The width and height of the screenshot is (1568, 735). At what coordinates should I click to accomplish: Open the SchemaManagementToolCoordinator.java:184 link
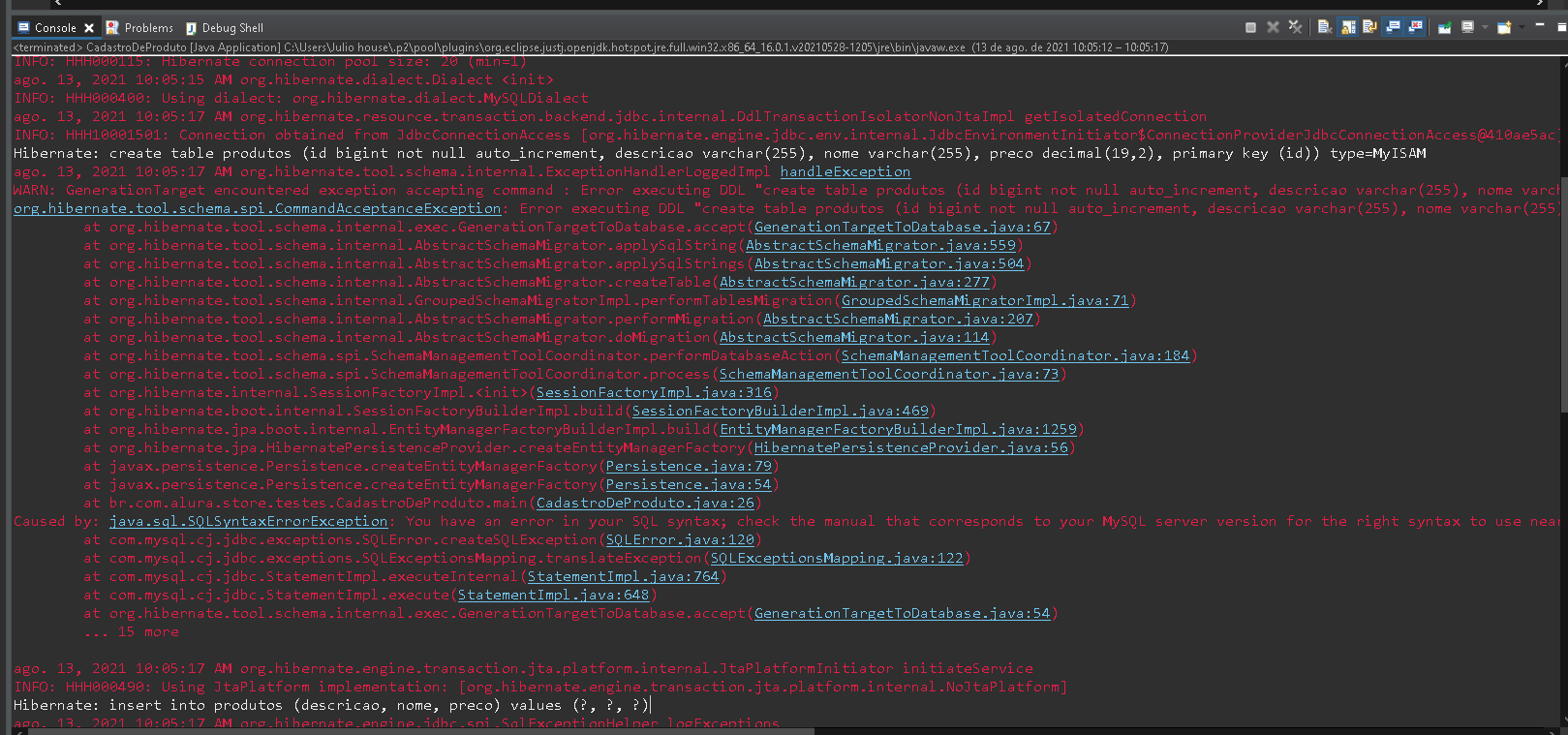pos(1015,355)
